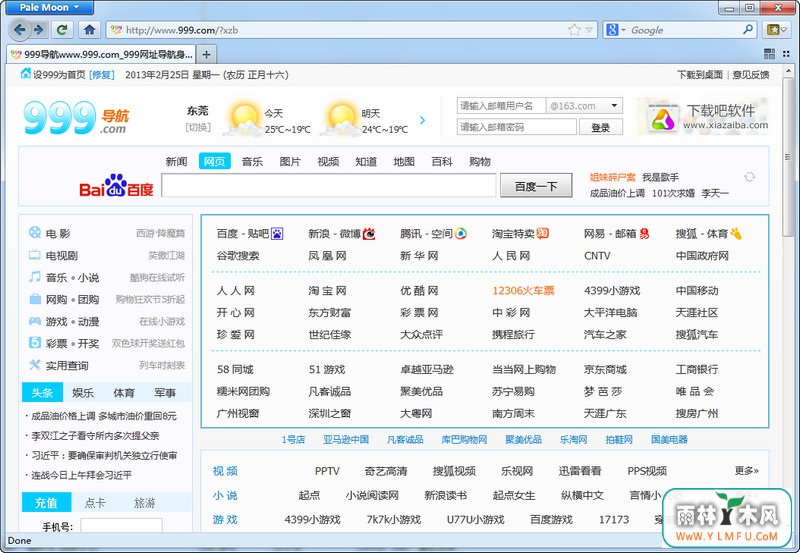Click the search magnifier icon
Screen dimensions: 800x553
[x=747, y=30]
